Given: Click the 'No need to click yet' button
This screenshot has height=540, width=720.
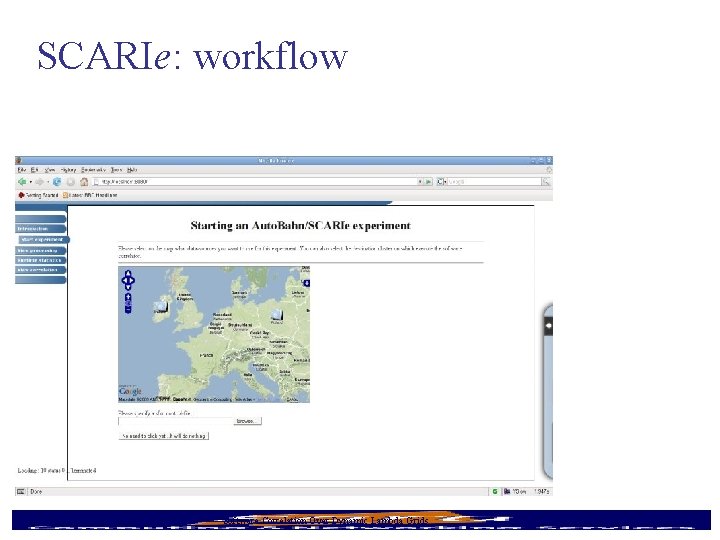Looking at the screenshot, I should [x=164, y=436].
